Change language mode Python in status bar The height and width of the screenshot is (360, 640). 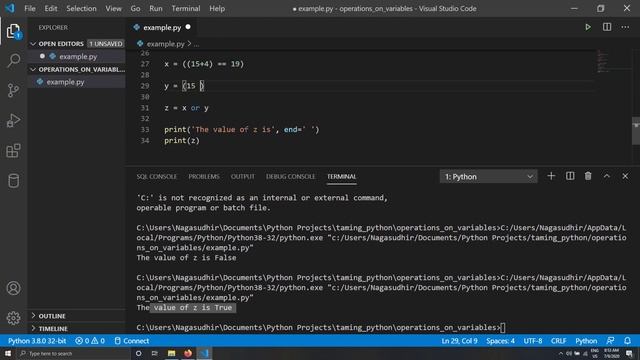tap(586, 341)
